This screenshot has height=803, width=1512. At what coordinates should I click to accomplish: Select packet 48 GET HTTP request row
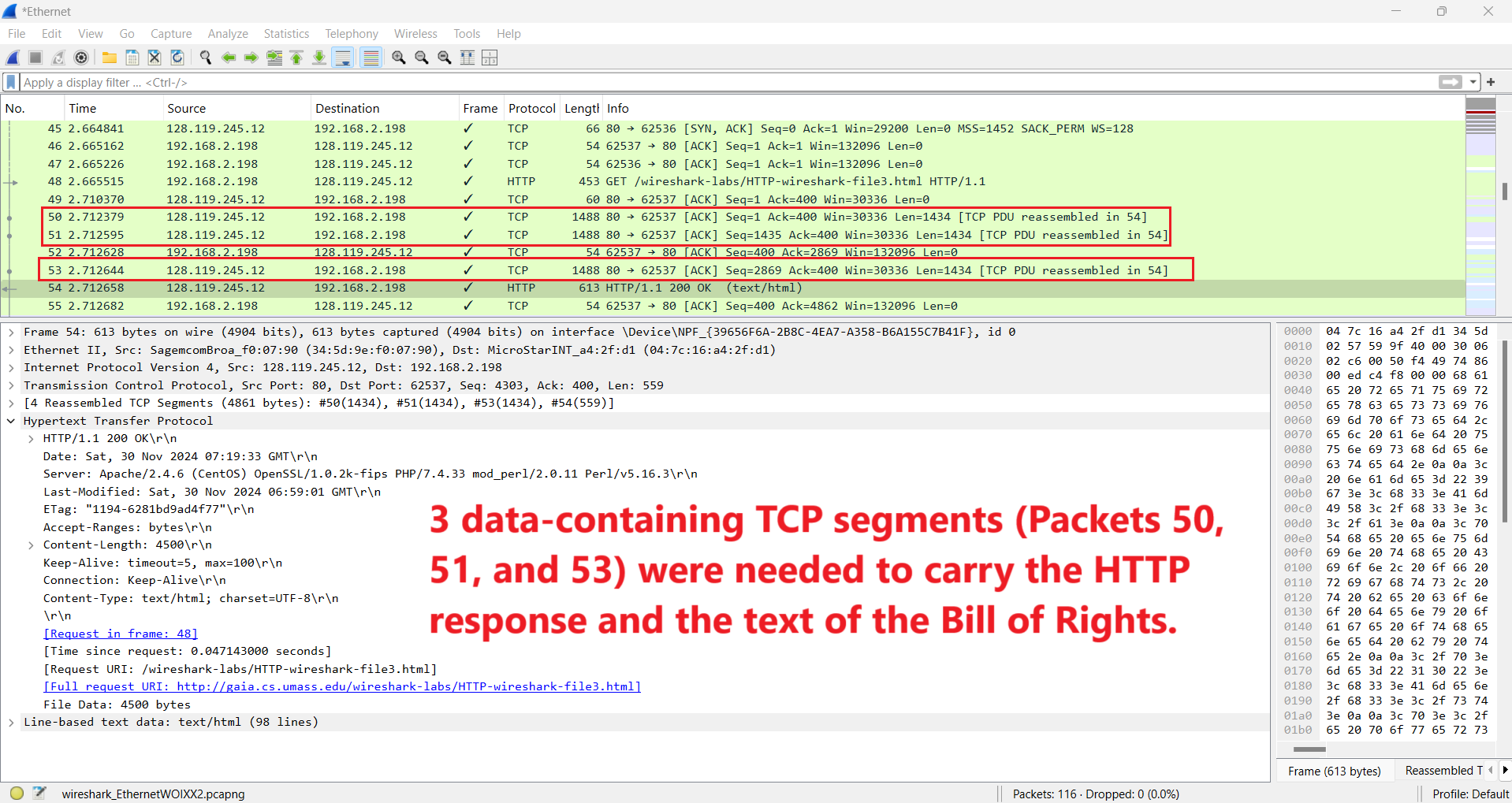pos(733,181)
